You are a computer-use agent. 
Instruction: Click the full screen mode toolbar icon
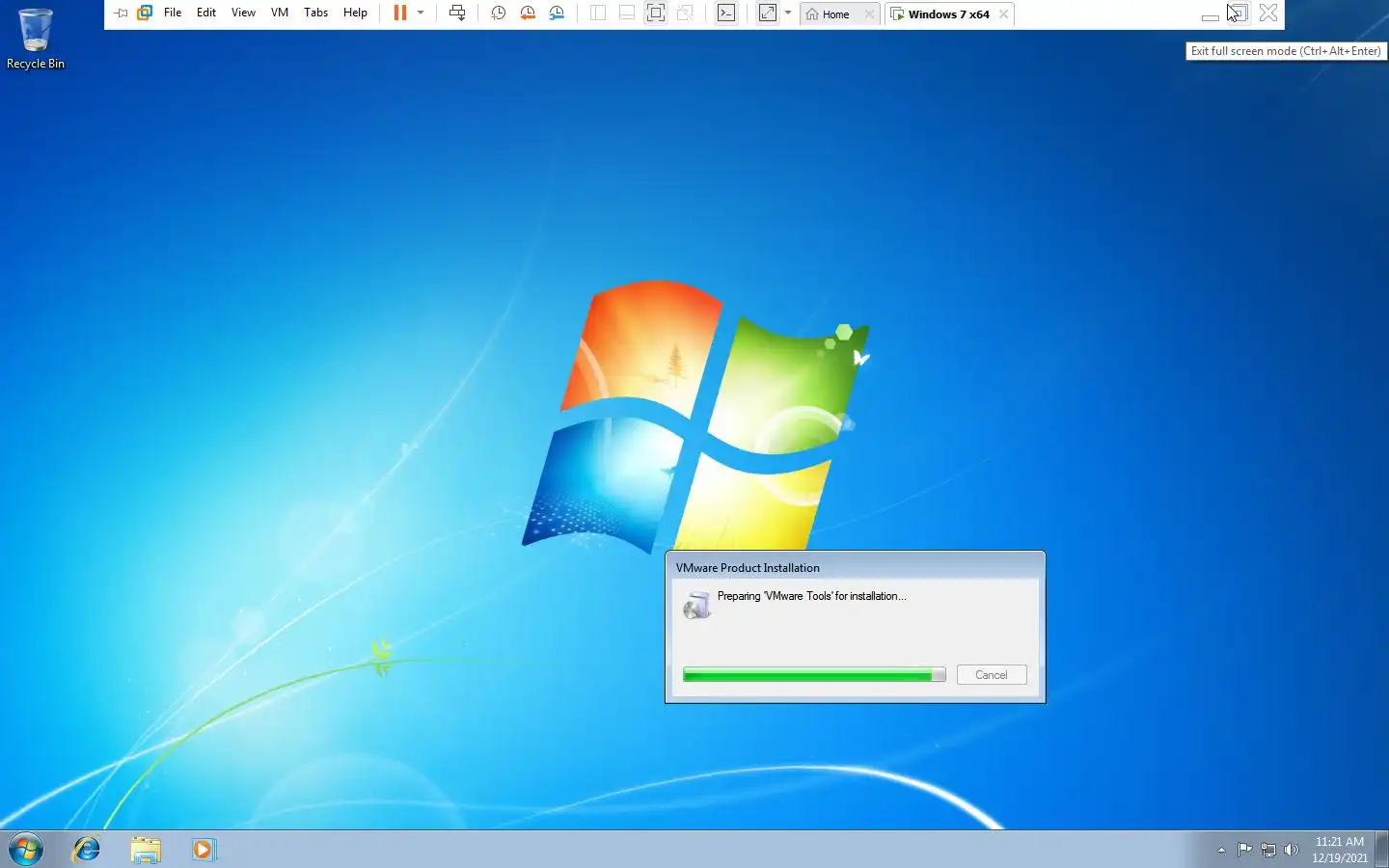point(656,14)
